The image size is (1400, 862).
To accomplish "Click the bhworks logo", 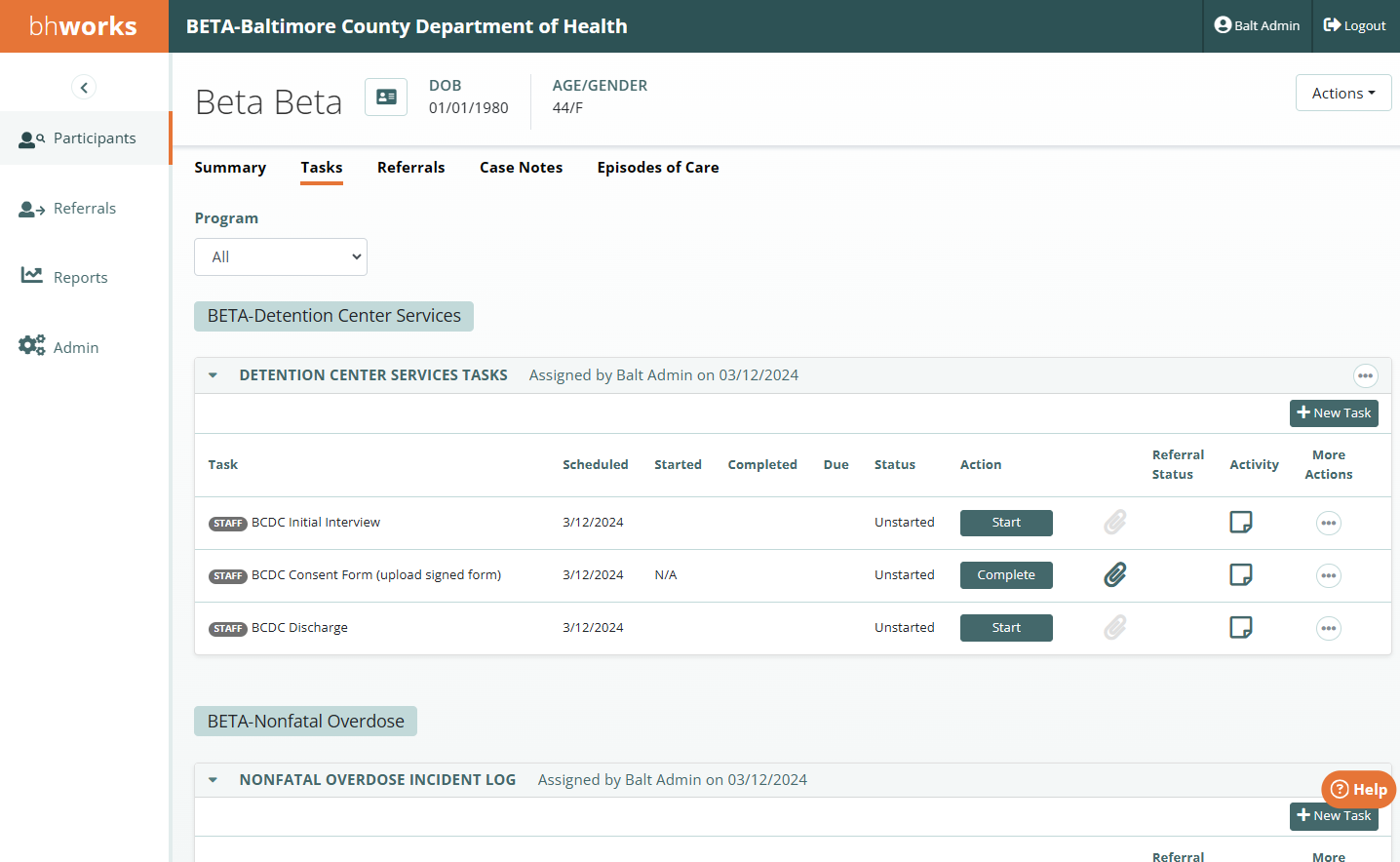I will [x=84, y=26].
